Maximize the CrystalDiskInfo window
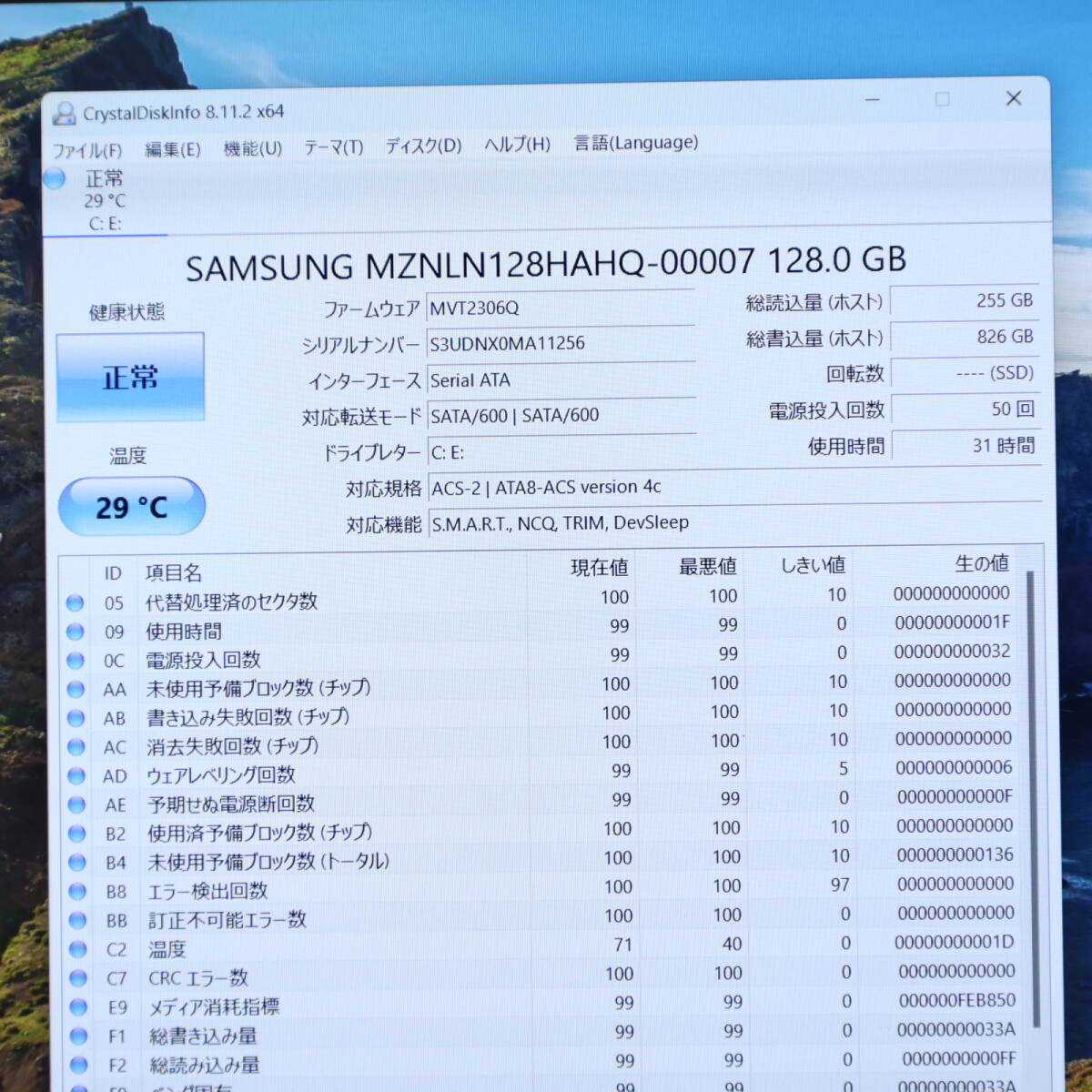Image resolution: width=1092 pixels, height=1092 pixels. (x=942, y=98)
